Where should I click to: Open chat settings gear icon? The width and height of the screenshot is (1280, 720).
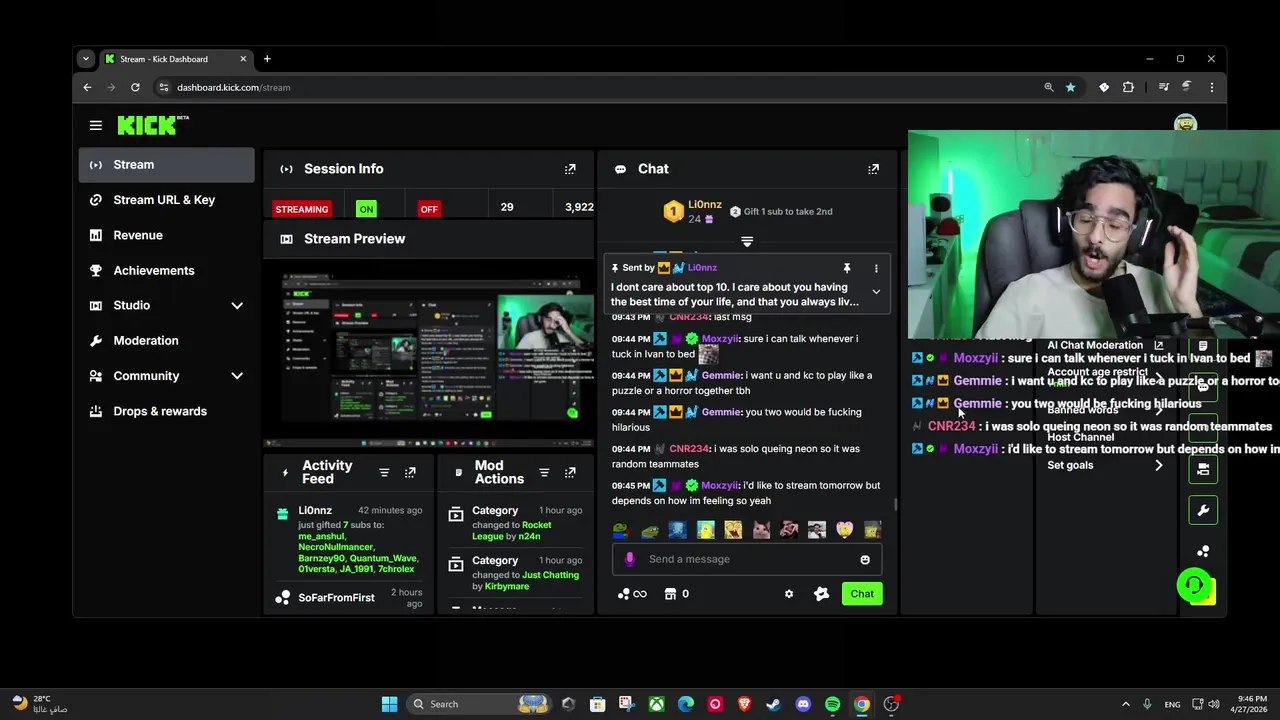(789, 594)
